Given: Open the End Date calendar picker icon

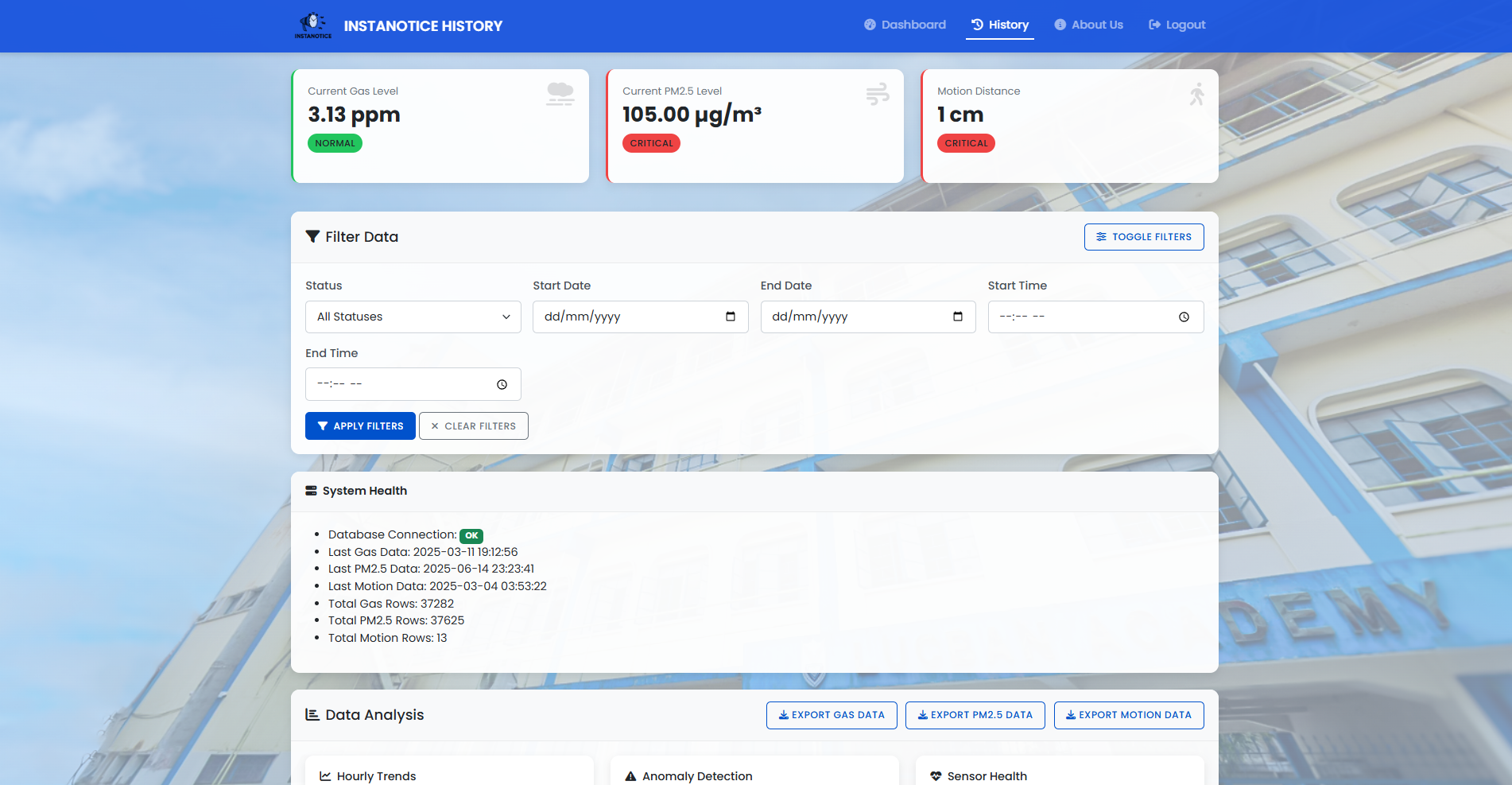Looking at the screenshot, I should [x=957, y=317].
